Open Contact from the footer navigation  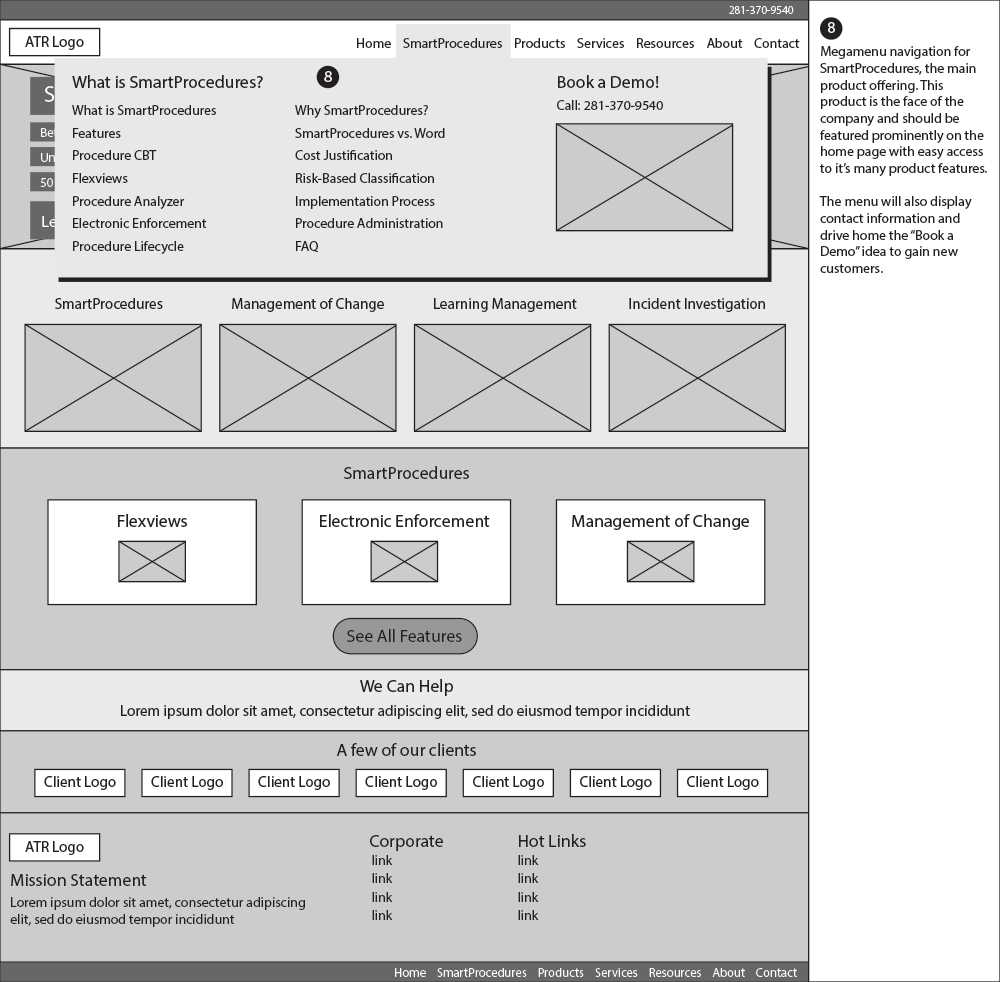click(x=776, y=971)
